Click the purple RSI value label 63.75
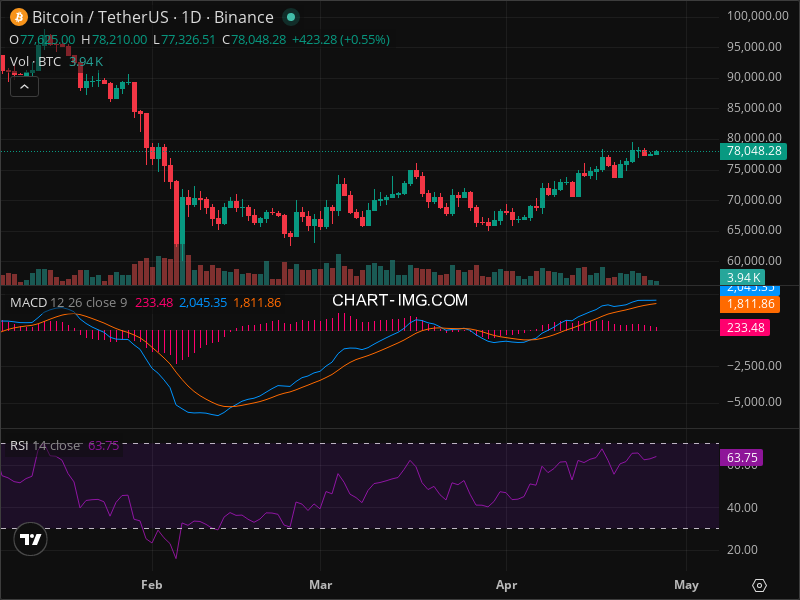The image size is (800, 600). [x=741, y=458]
